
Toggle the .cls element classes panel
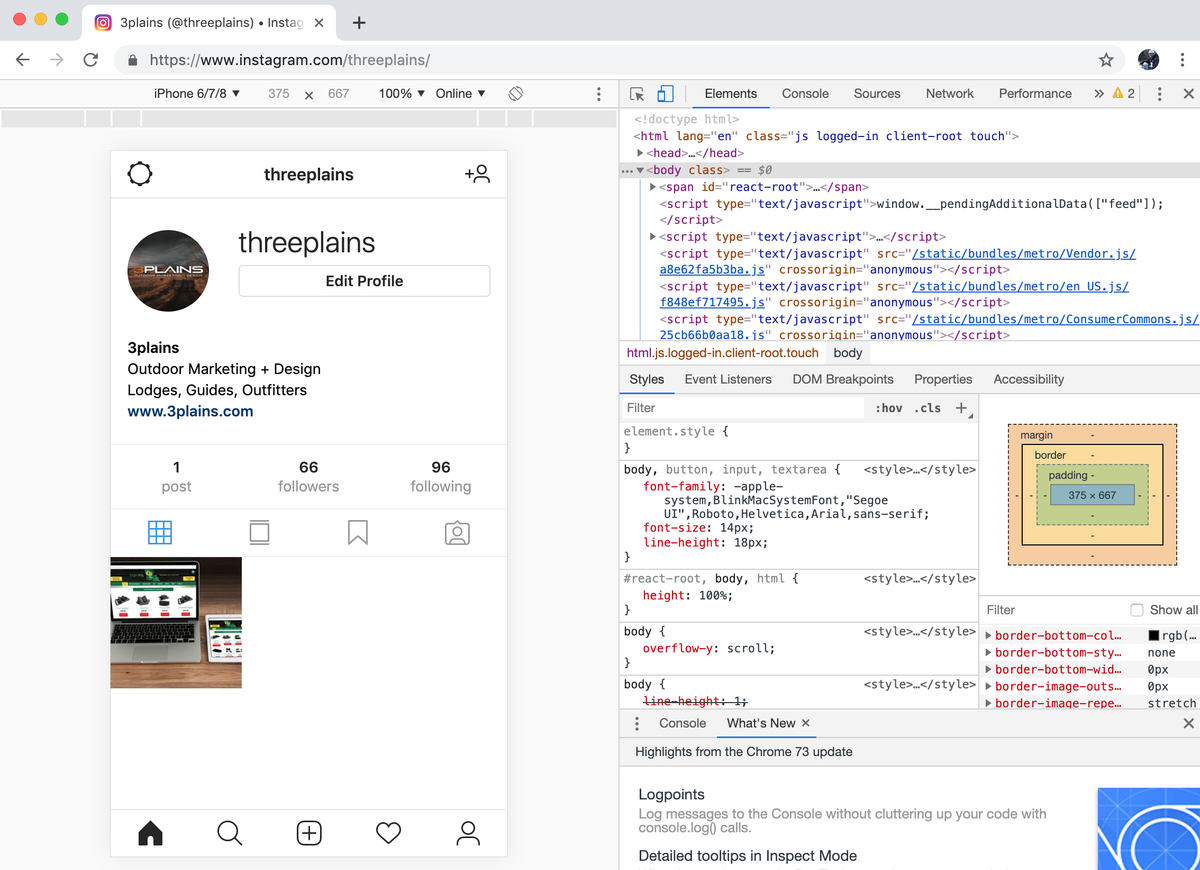tap(927, 408)
